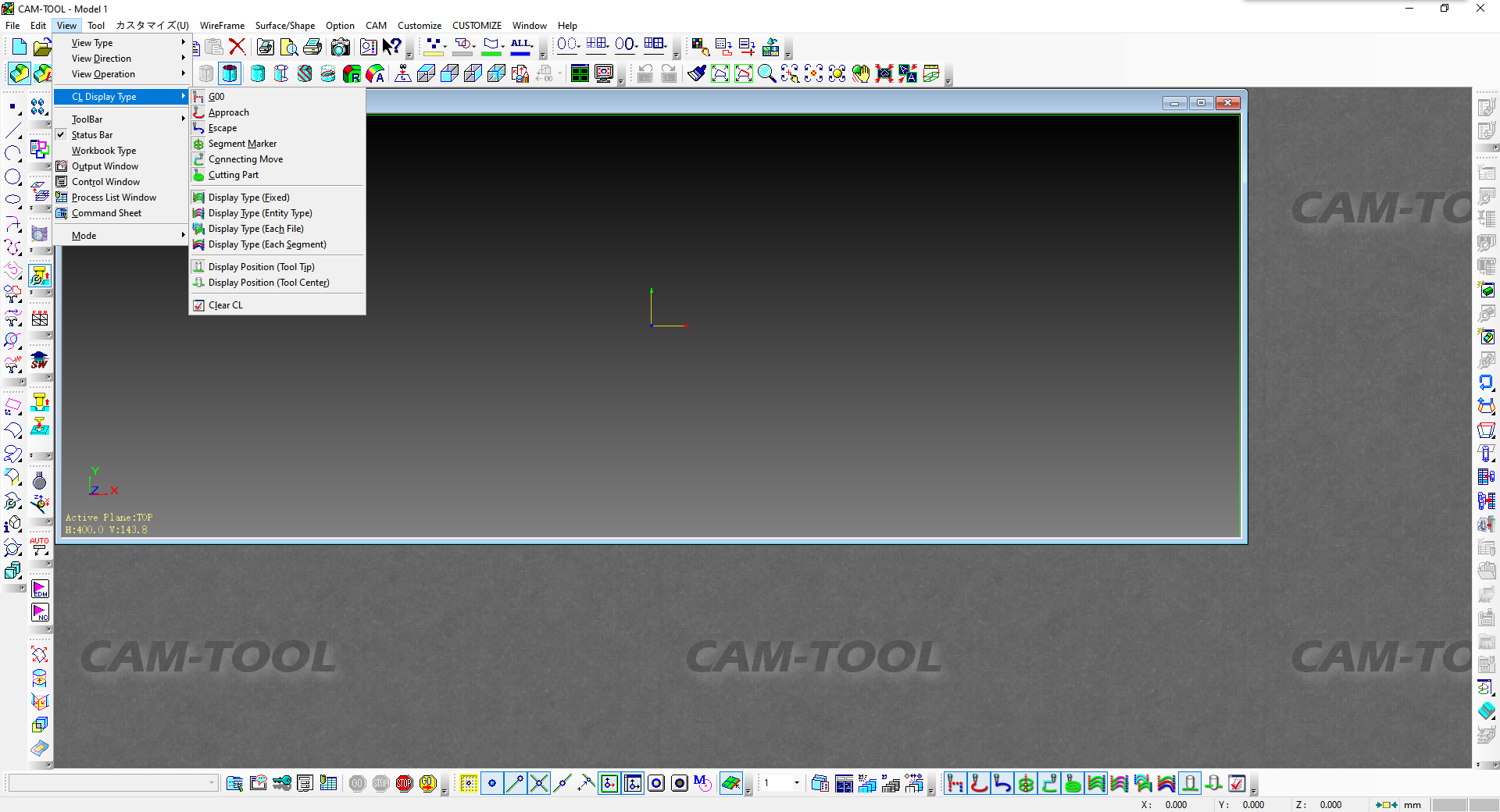Open the print preview icon
This screenshot has width=1500, height=812.
[x=289, y=48]
